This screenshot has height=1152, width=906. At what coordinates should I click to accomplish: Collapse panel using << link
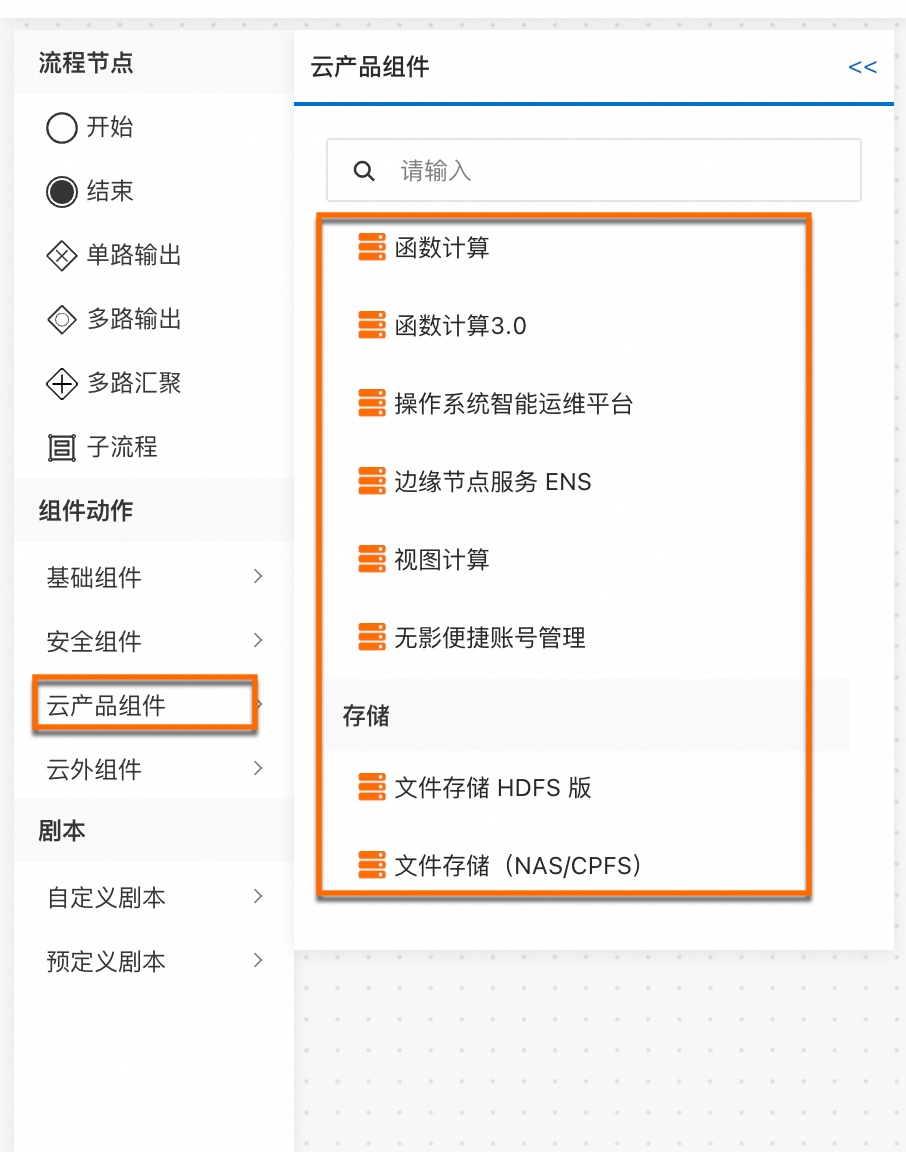pyautogui.click(x=862, y=67)
